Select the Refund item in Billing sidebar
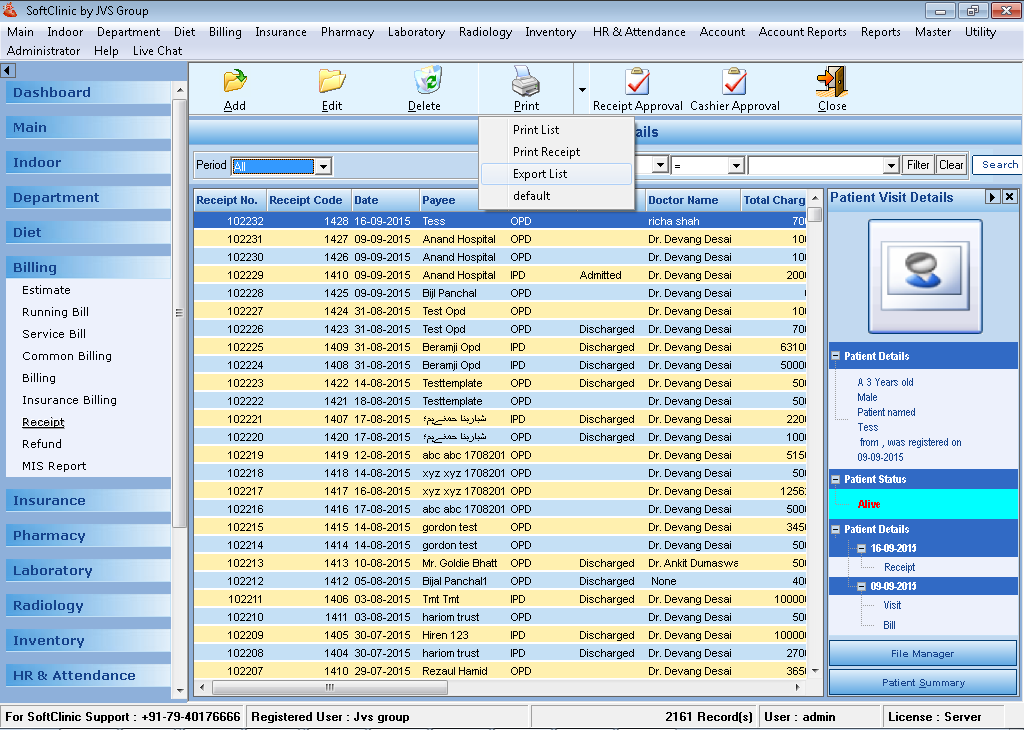 pyautogui.click(x=42, y=444)
